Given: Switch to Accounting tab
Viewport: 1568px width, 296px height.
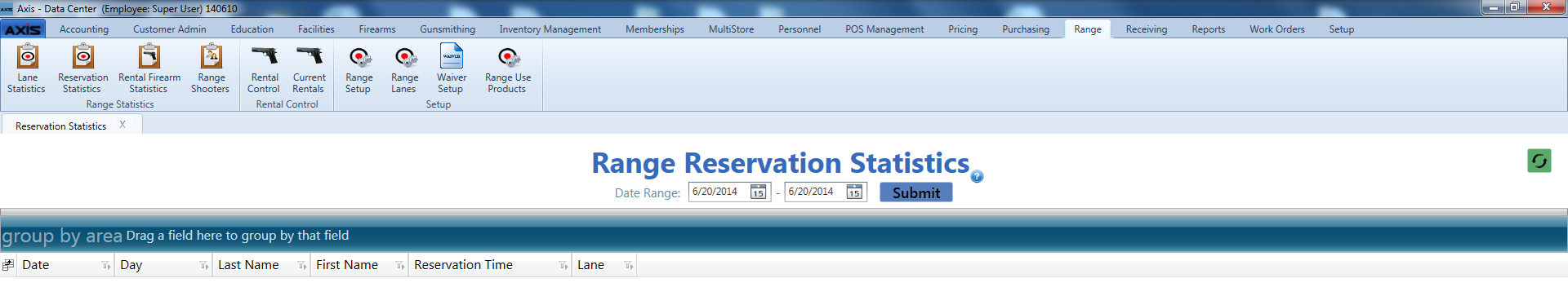Looking at the screenshot, I should pyautogui.click(x=84, y=29).
